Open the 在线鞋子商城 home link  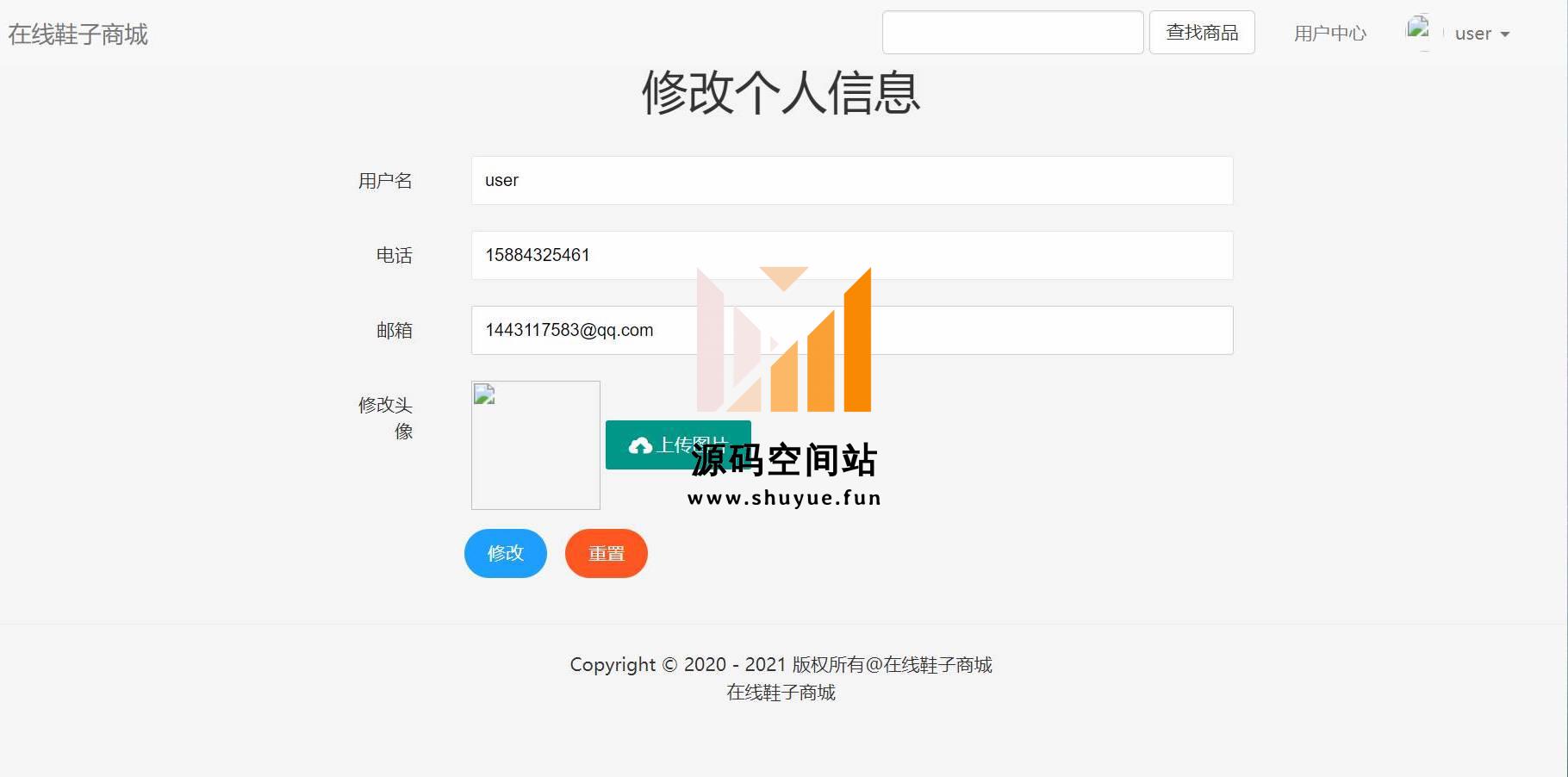[78, 34]
